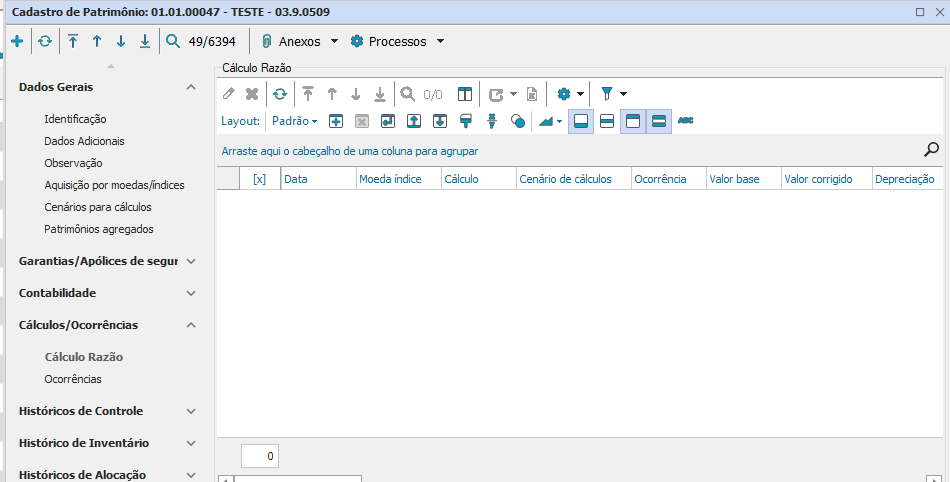Jump to the last record in the main toolbar
950x482 pixels.
pos(145,42)
